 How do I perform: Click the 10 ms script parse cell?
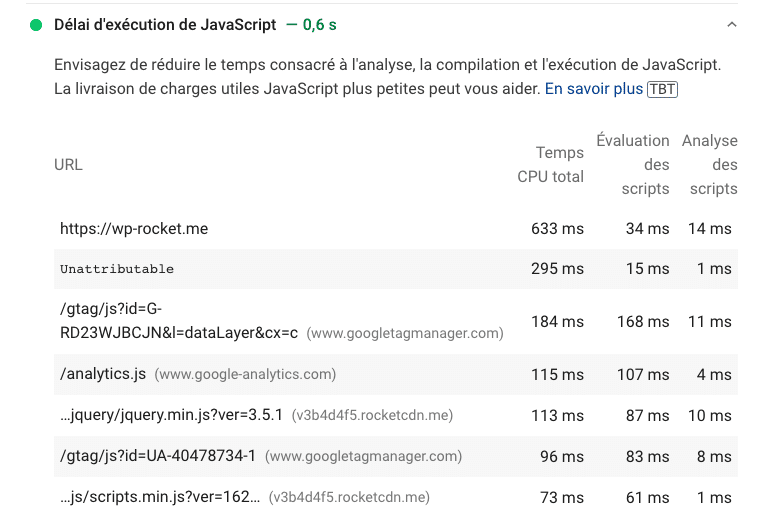[710, 416]
